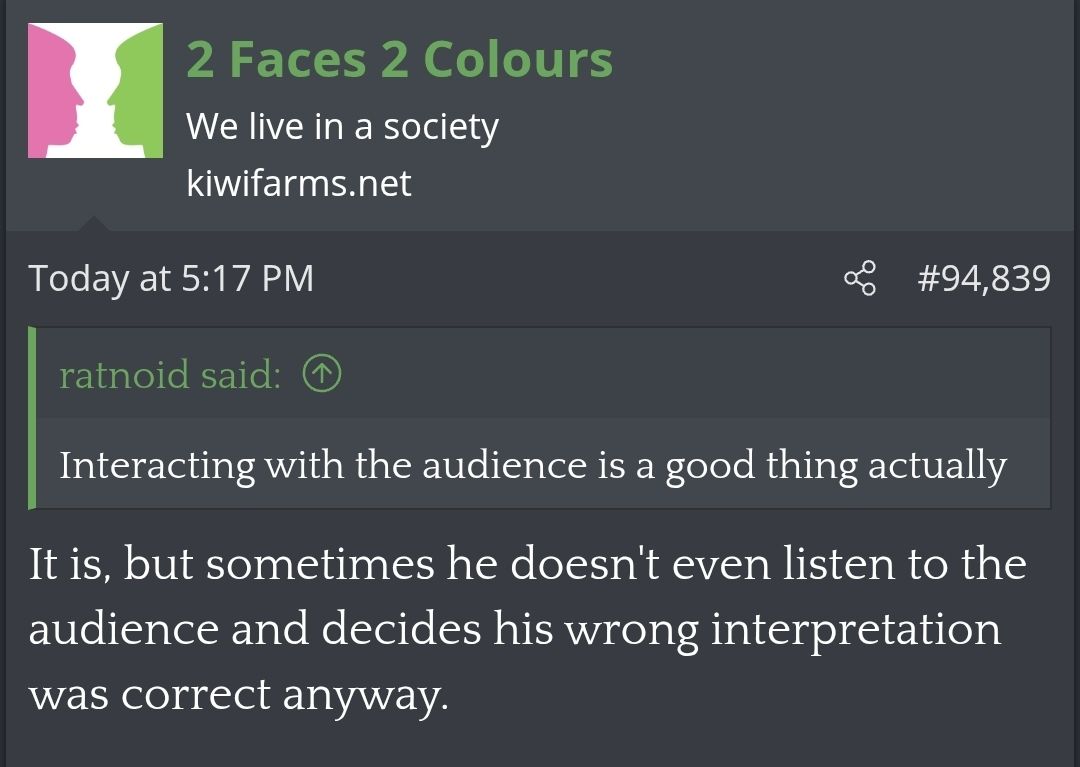Click the kiwifarms.net text under the username
Viewport: 1080px width, 767px height.
(x=298, y=183)
